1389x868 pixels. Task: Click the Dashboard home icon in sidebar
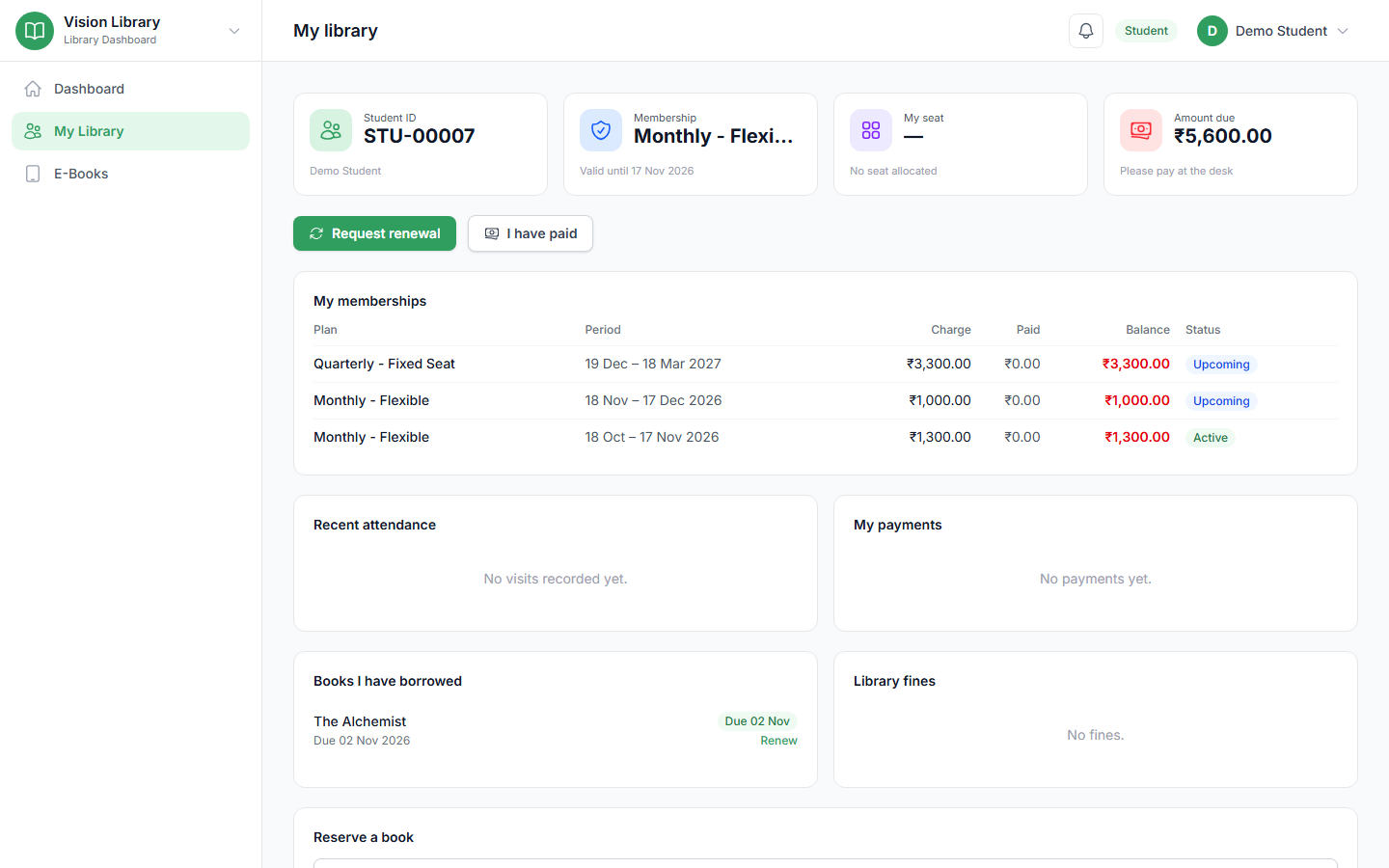[x=33, y=89]
